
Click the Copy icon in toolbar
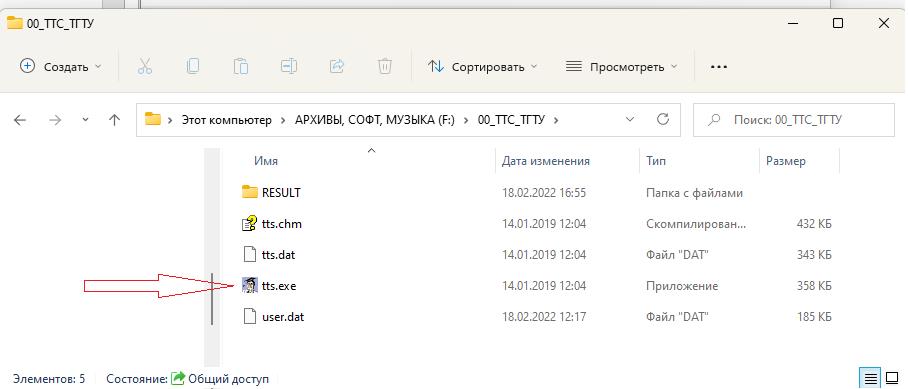coord(192,67)
